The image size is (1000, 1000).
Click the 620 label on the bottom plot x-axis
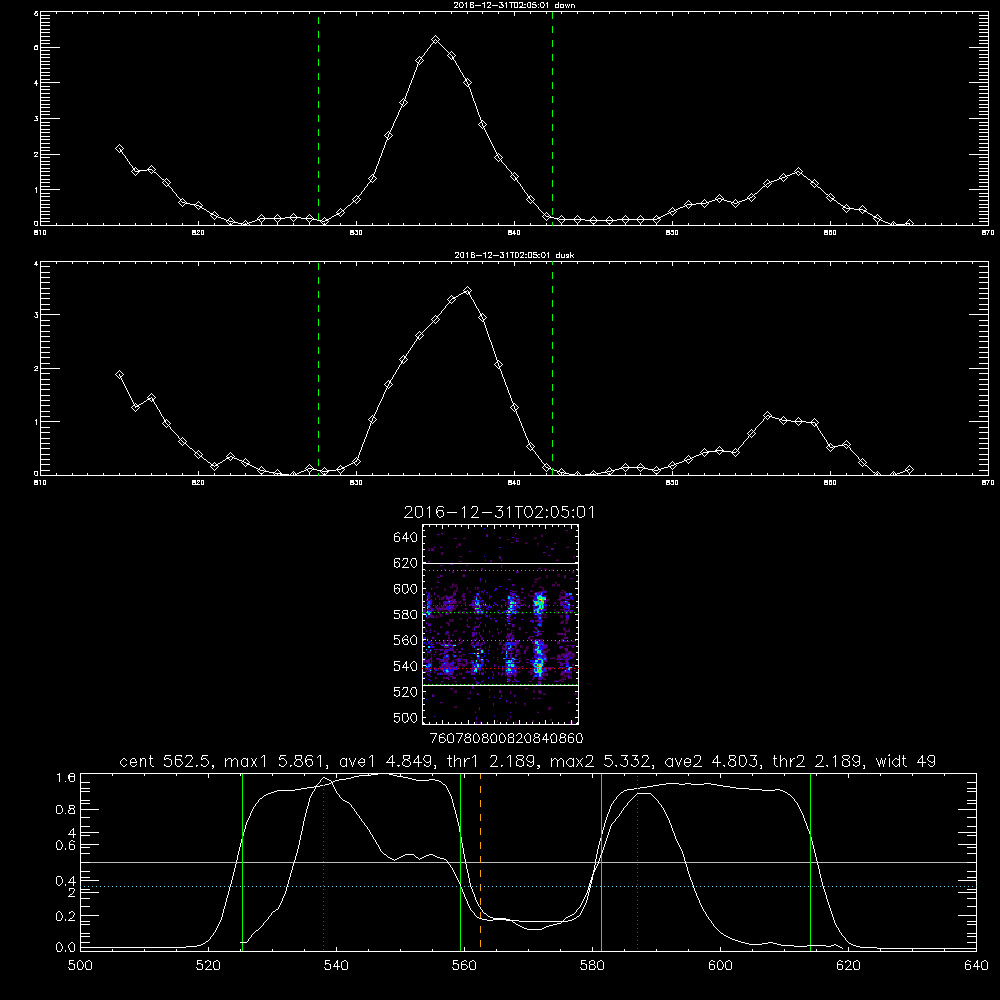pyautogui.click(x=848, y=966)
